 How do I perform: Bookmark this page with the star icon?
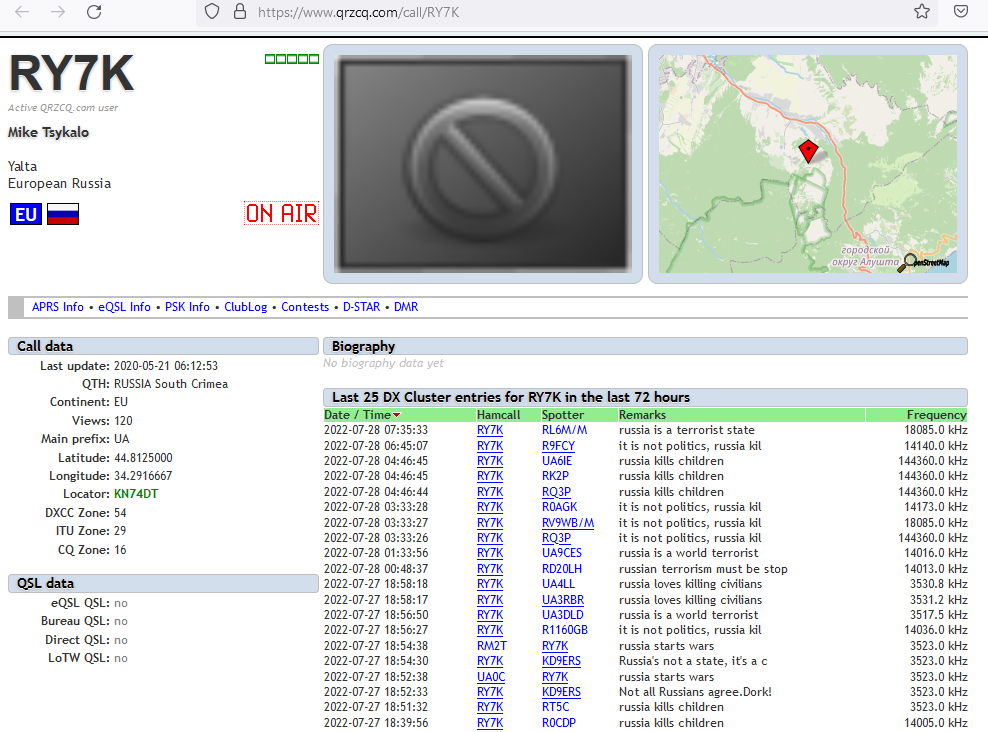922,12
